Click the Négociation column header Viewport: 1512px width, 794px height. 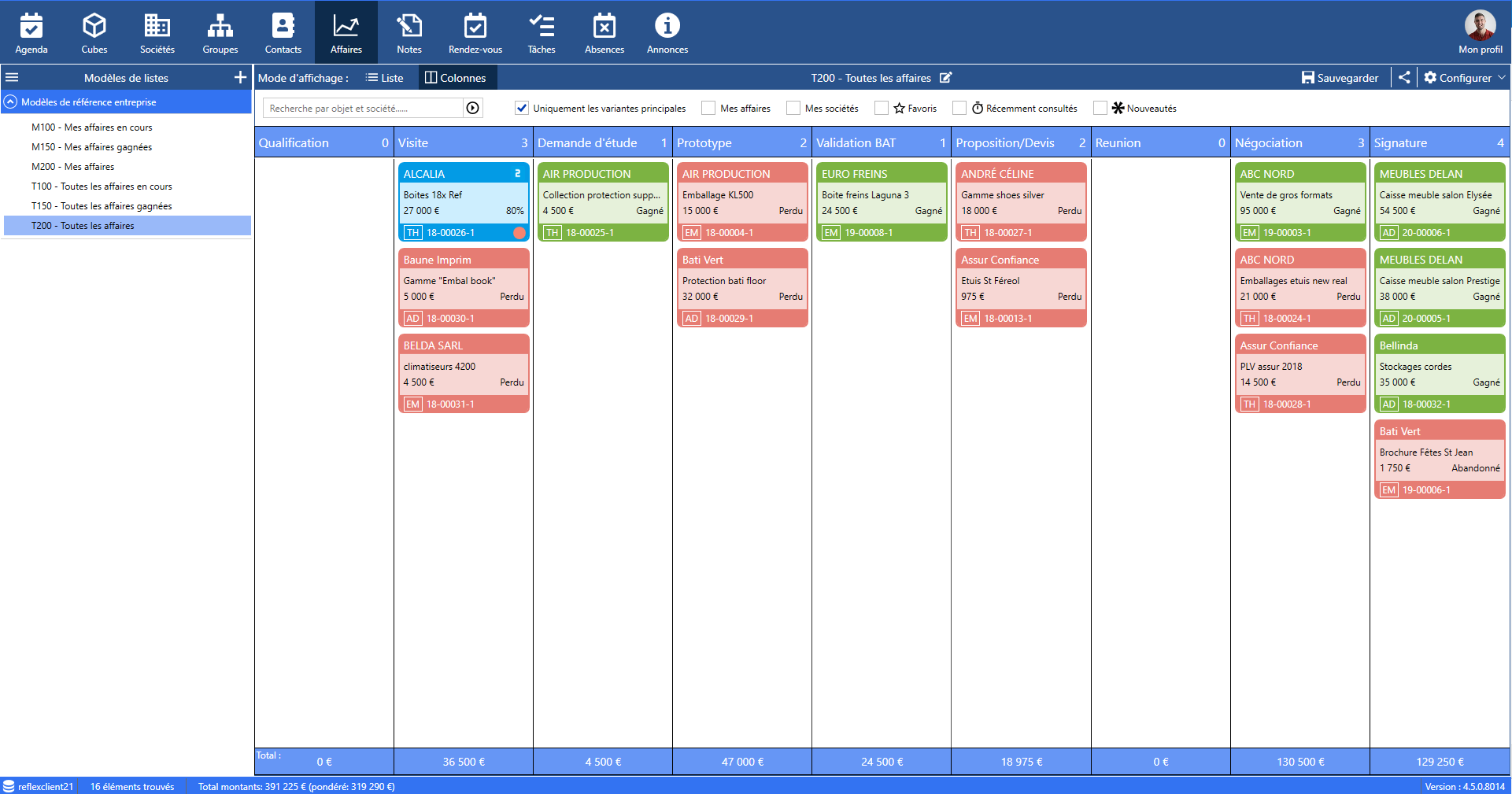(1299, 142)
